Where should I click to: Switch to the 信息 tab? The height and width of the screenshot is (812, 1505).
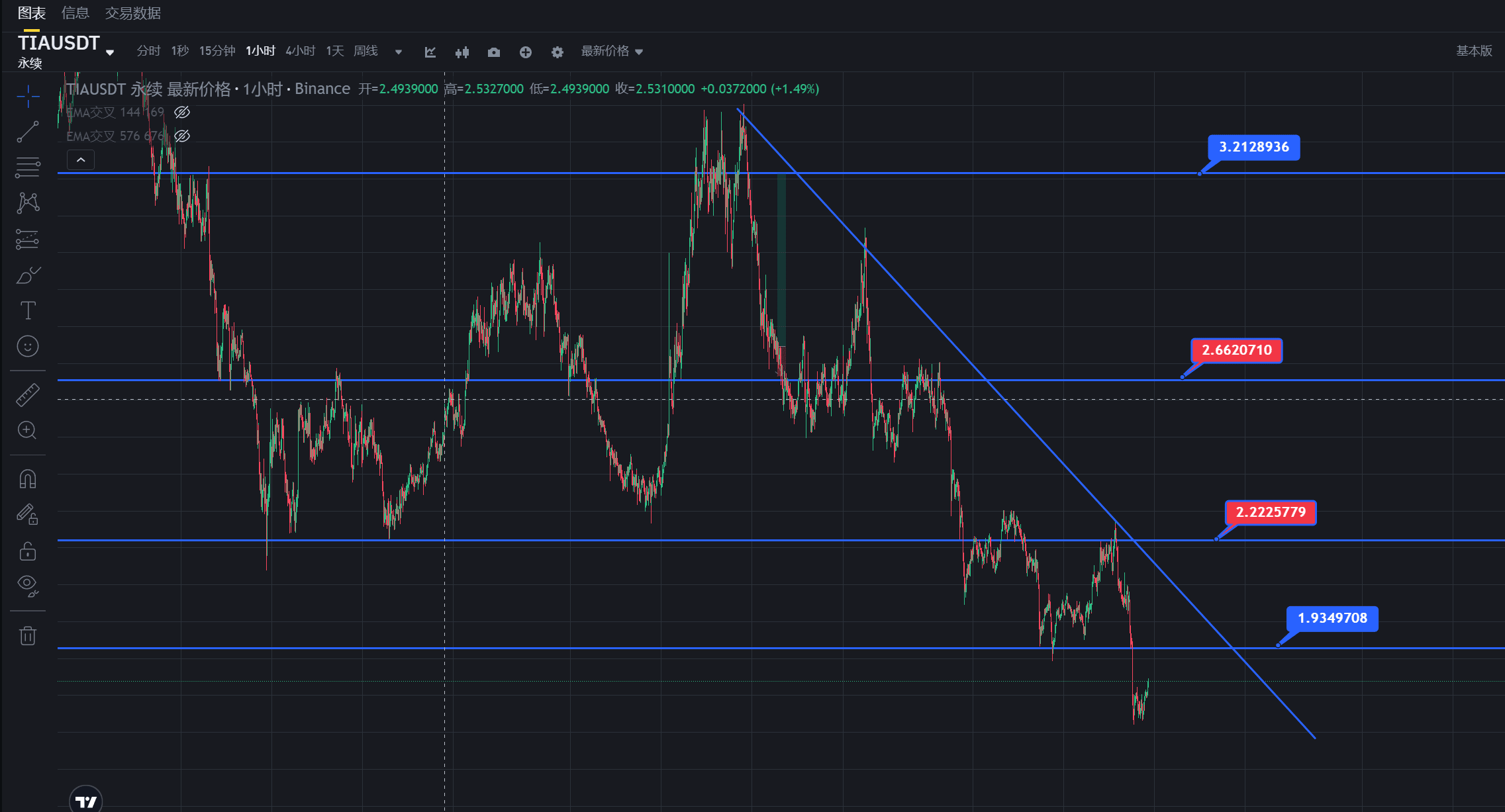[x=75, y=13]
